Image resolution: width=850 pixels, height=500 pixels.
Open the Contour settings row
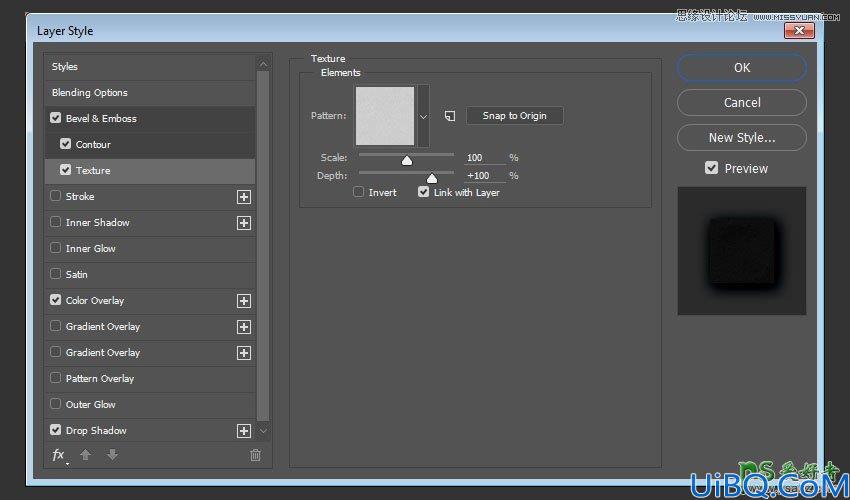click(x=150, y=145)
